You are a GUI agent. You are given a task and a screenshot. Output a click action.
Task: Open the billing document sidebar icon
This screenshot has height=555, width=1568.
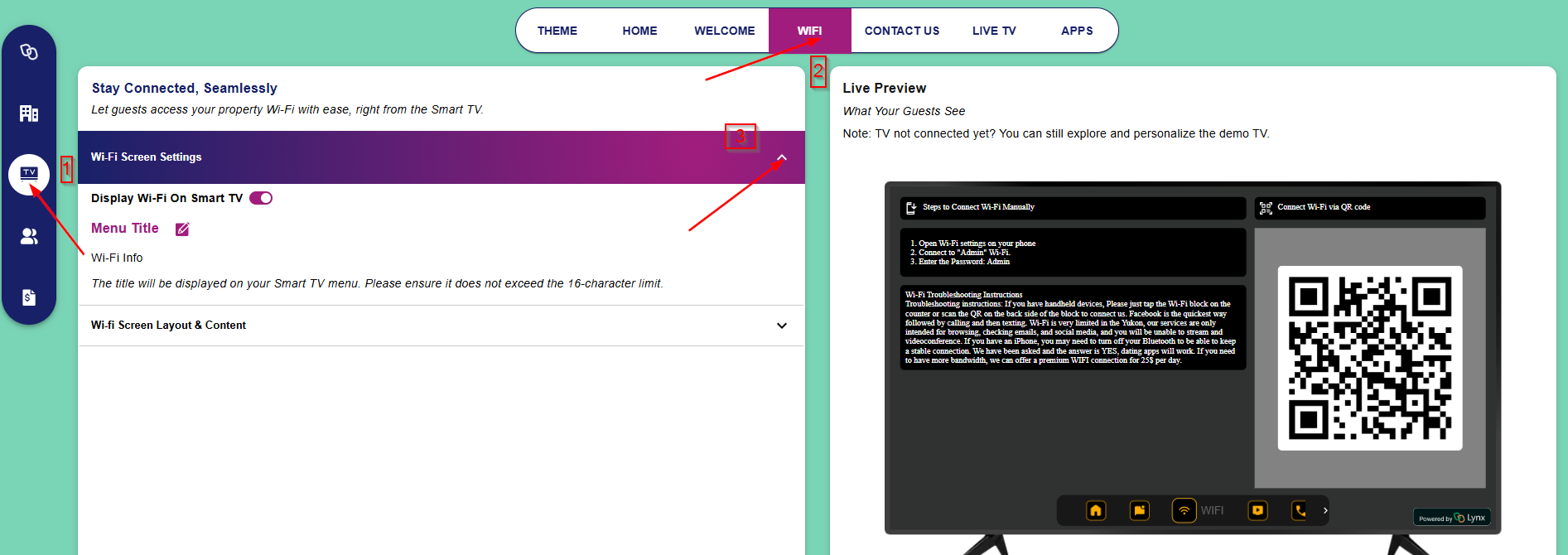click(x=29, y=297)
